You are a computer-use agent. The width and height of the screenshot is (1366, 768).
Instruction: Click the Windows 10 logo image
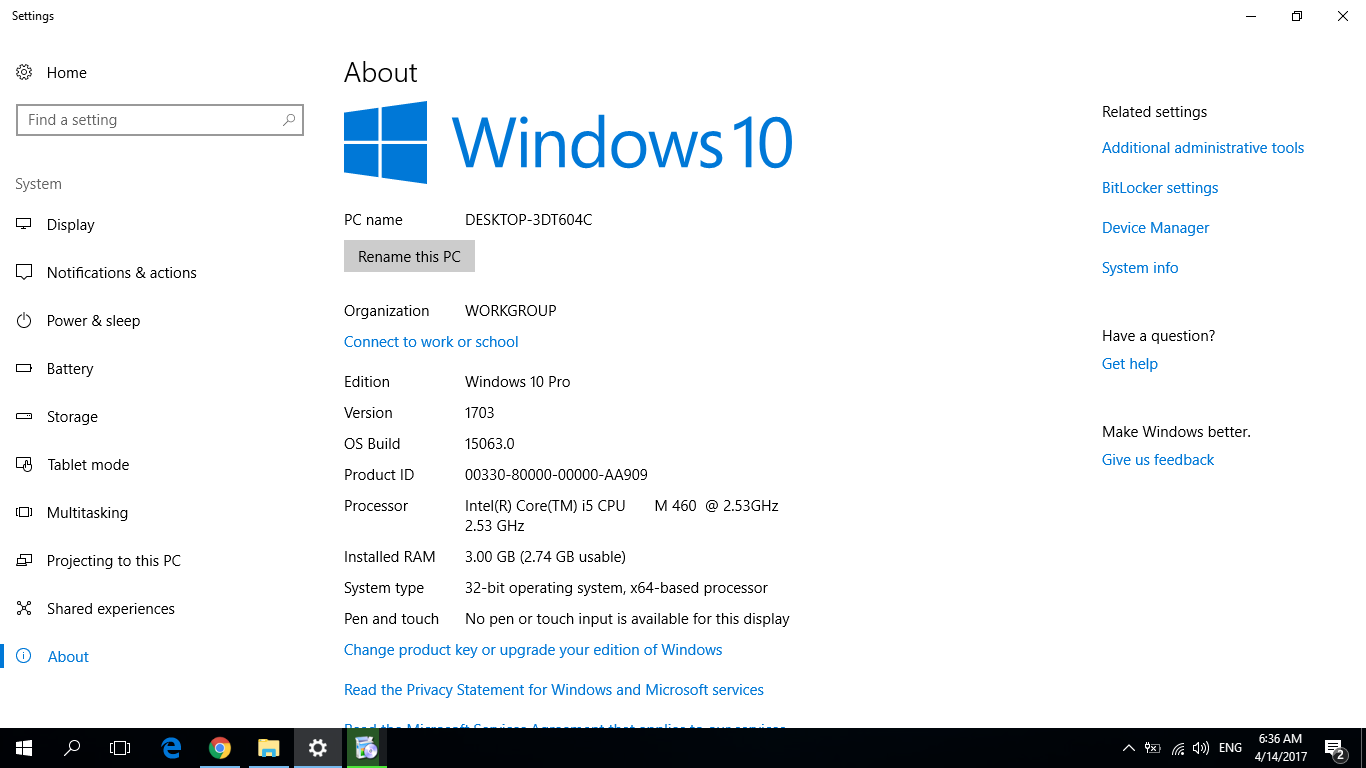pos(568,142)
